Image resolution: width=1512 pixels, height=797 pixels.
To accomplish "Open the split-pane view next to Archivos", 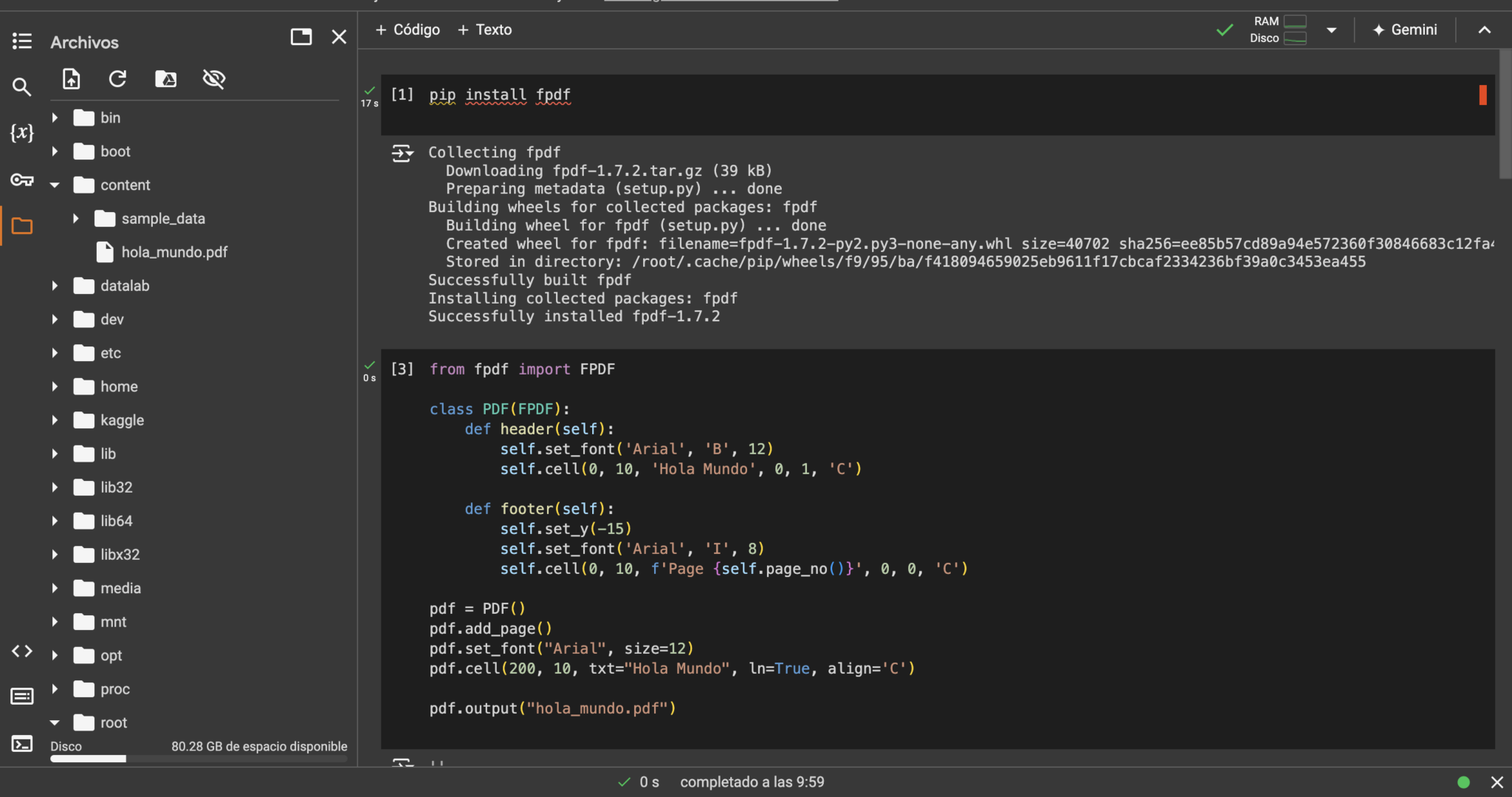I will tap(300, 36).
